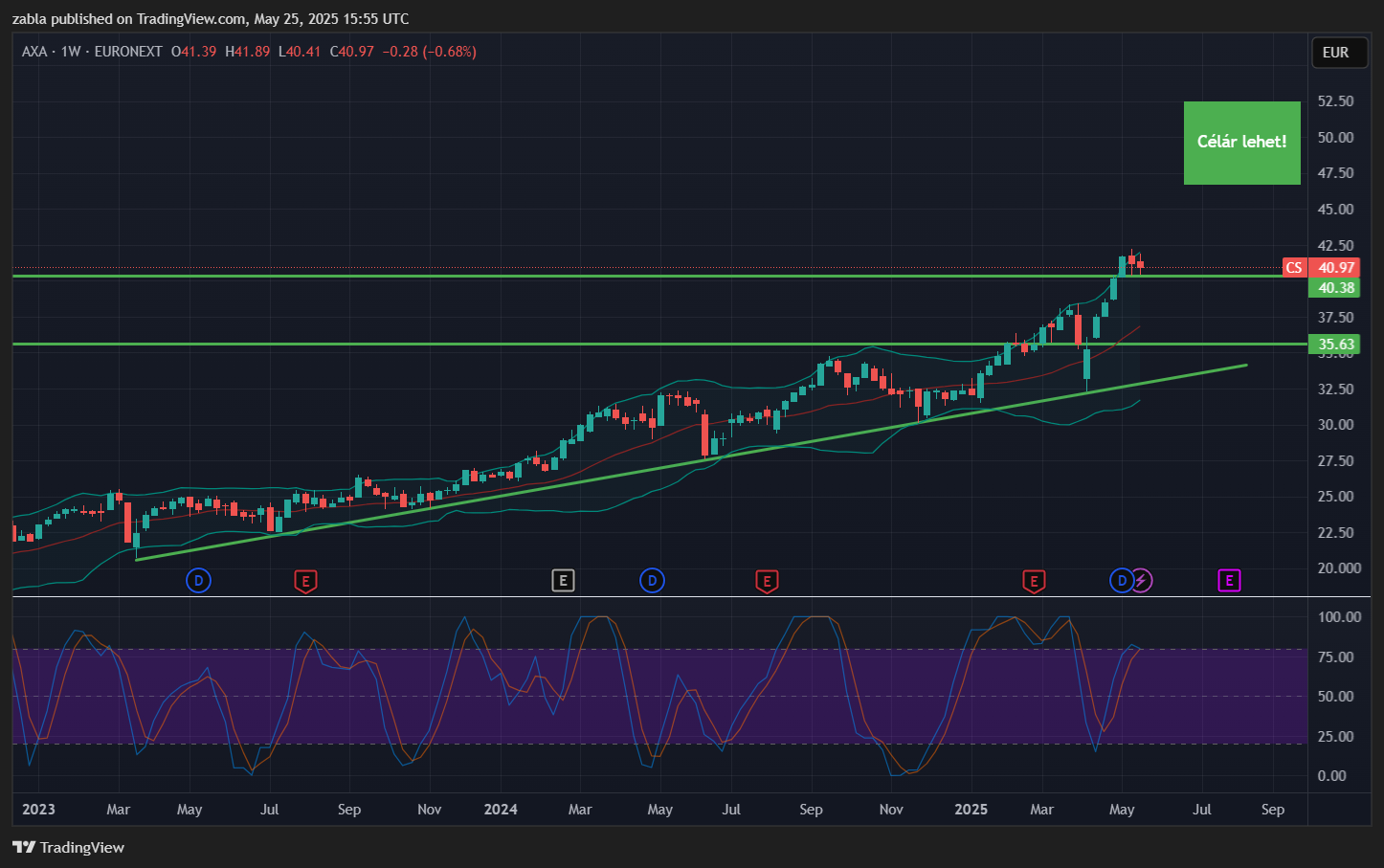Click the 0.00 label on the oscillator axis
Screen dimensions: 1384x868
[1332, 776]
